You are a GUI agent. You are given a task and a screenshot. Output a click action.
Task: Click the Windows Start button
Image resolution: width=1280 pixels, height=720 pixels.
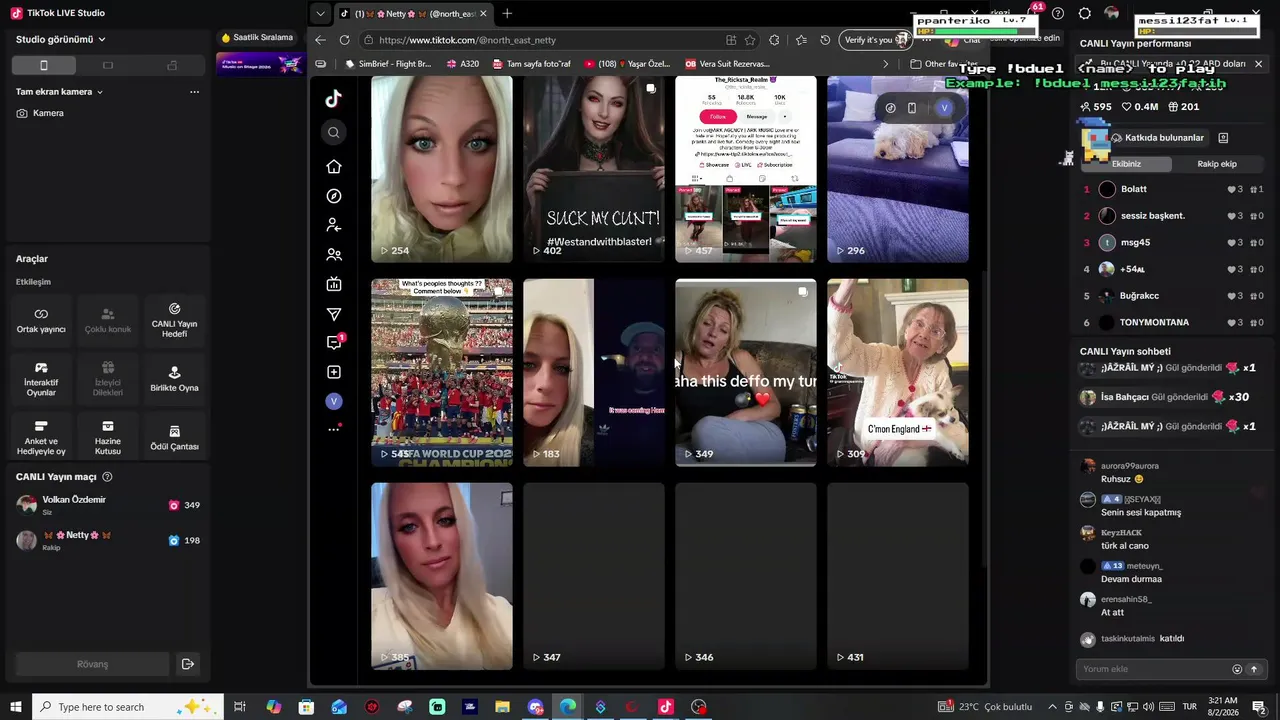(x=16, y=707)
